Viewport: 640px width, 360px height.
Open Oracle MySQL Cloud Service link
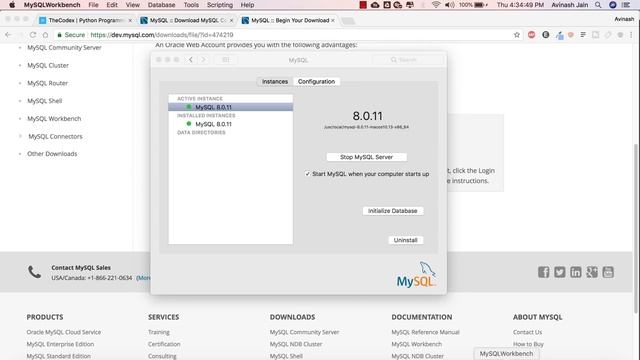click(x=64, y=332)
